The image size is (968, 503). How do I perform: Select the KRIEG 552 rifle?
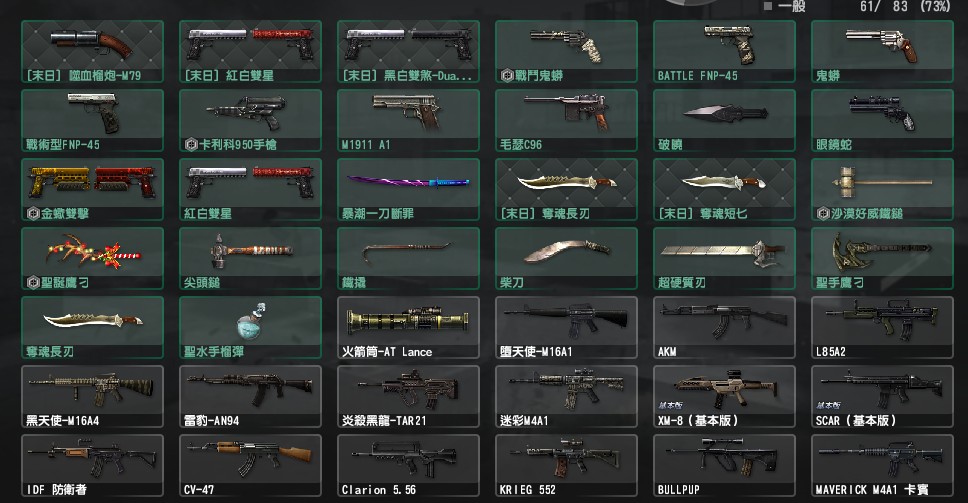click(x=566, y=466)
